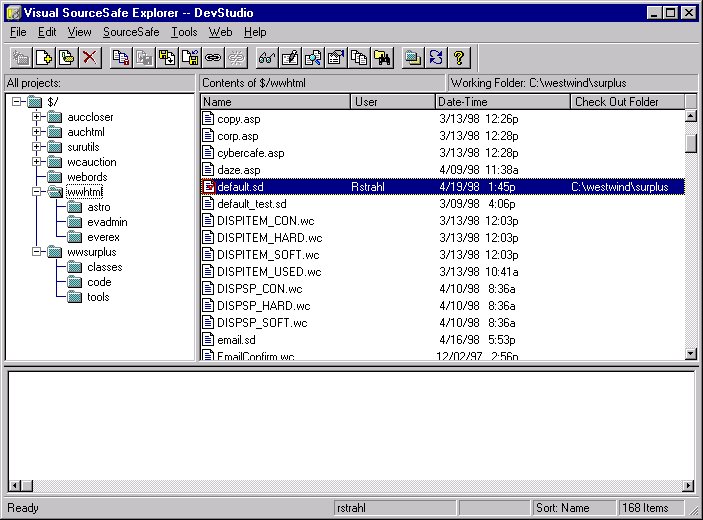The image size is (703, 520).
Task: Collapse the $/ root project node
Action: (17, 101)
